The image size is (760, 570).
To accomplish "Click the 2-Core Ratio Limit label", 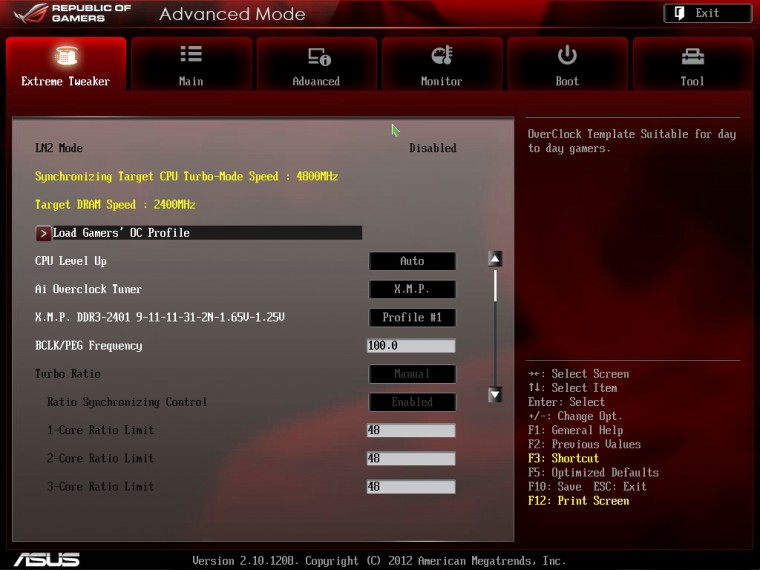I will 100,458.
